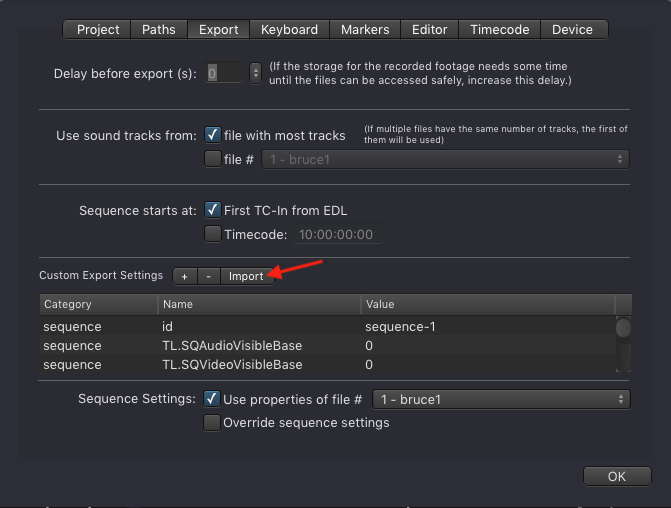Enable 'Override sequence settings' checkbox
Viewport: 671px width, 508px height.
coord(212,422)
